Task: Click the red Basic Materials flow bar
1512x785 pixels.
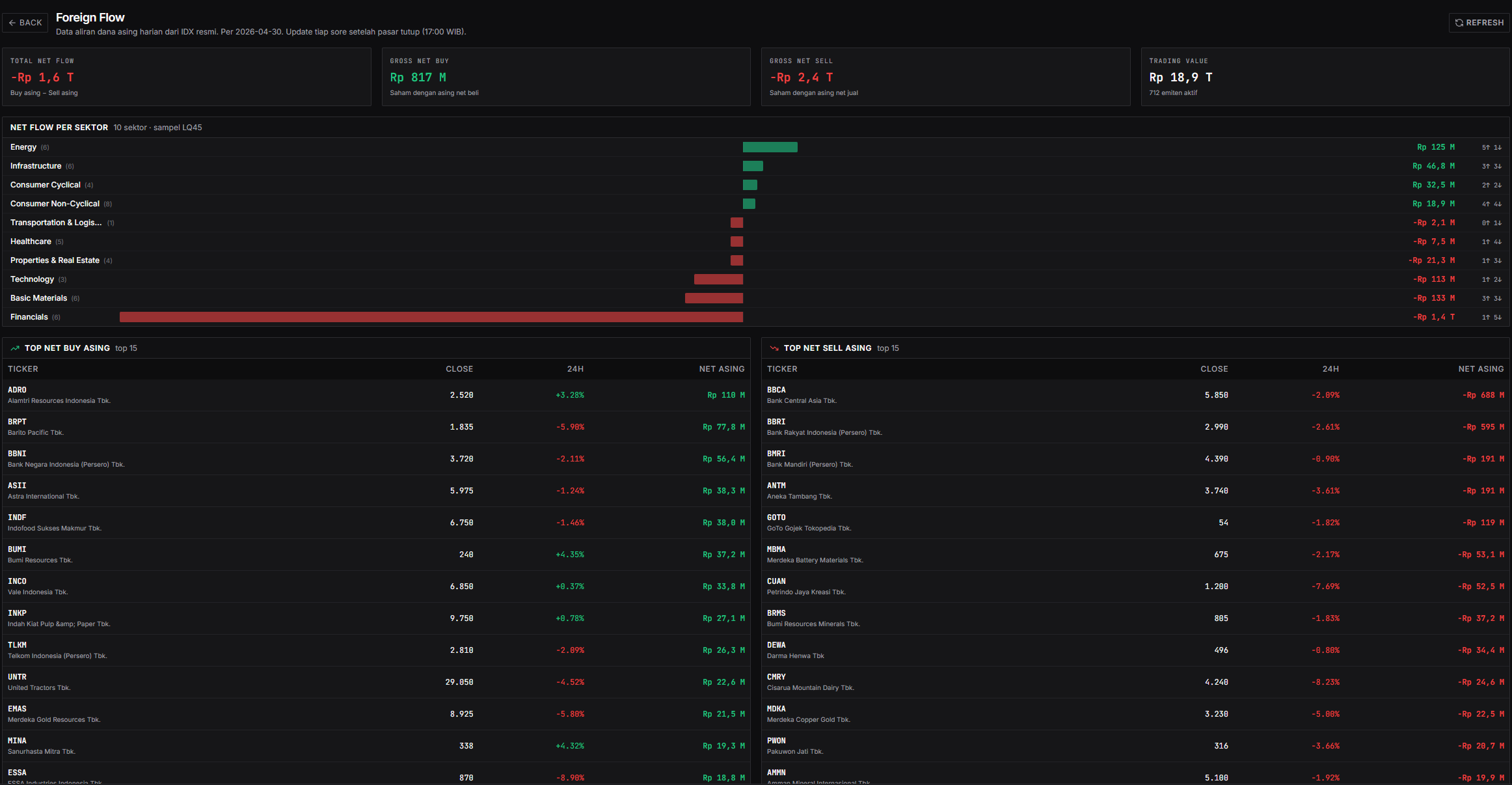Action: coord(714,298)
